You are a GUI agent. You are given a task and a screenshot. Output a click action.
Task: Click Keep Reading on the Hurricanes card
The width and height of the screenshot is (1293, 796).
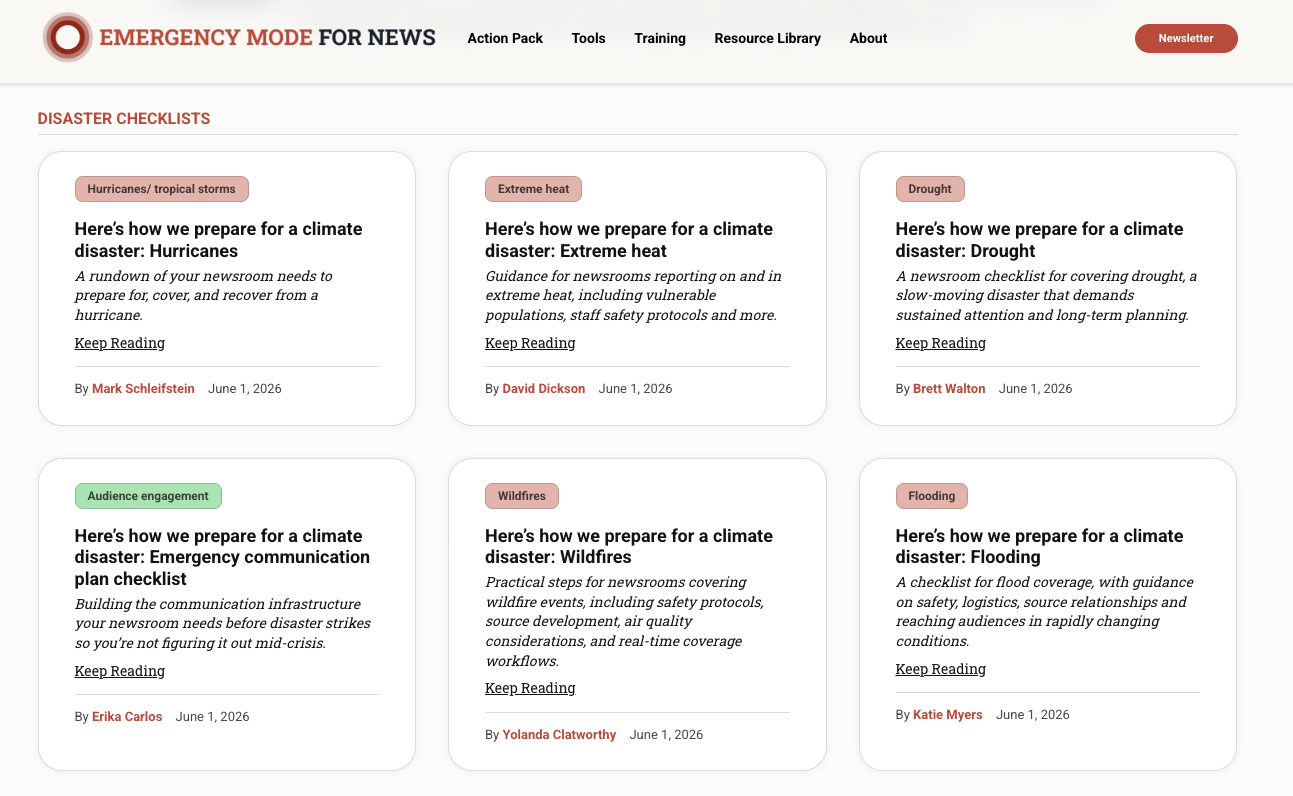click(x=120, y=343)
